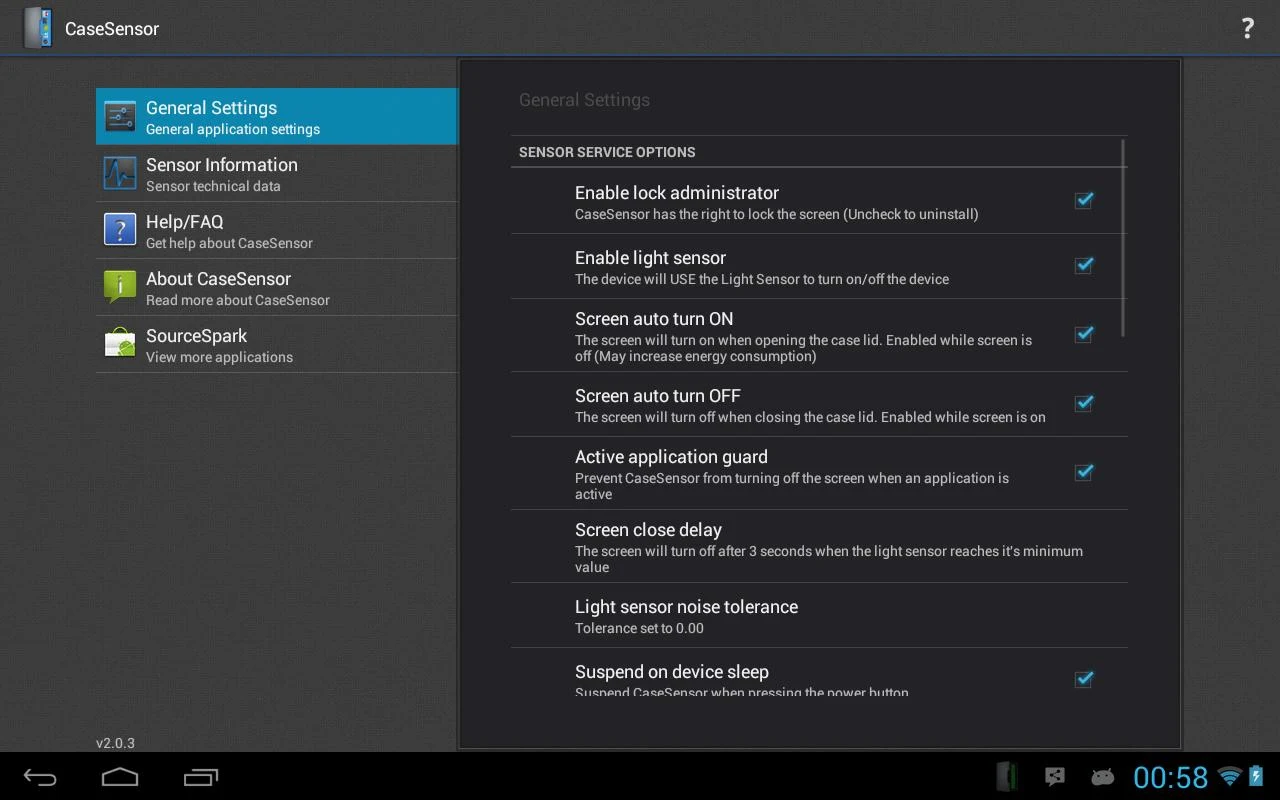Click the SourceSpark market bag icon
The height and width of the screenshot is (800, 1280).
[x=120, y=344]
